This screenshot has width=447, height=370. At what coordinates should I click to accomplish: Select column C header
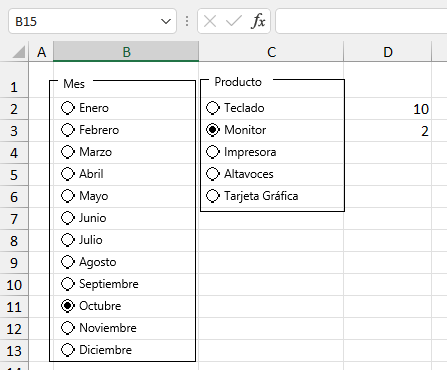pyautogui.click(x=271, y=52)
